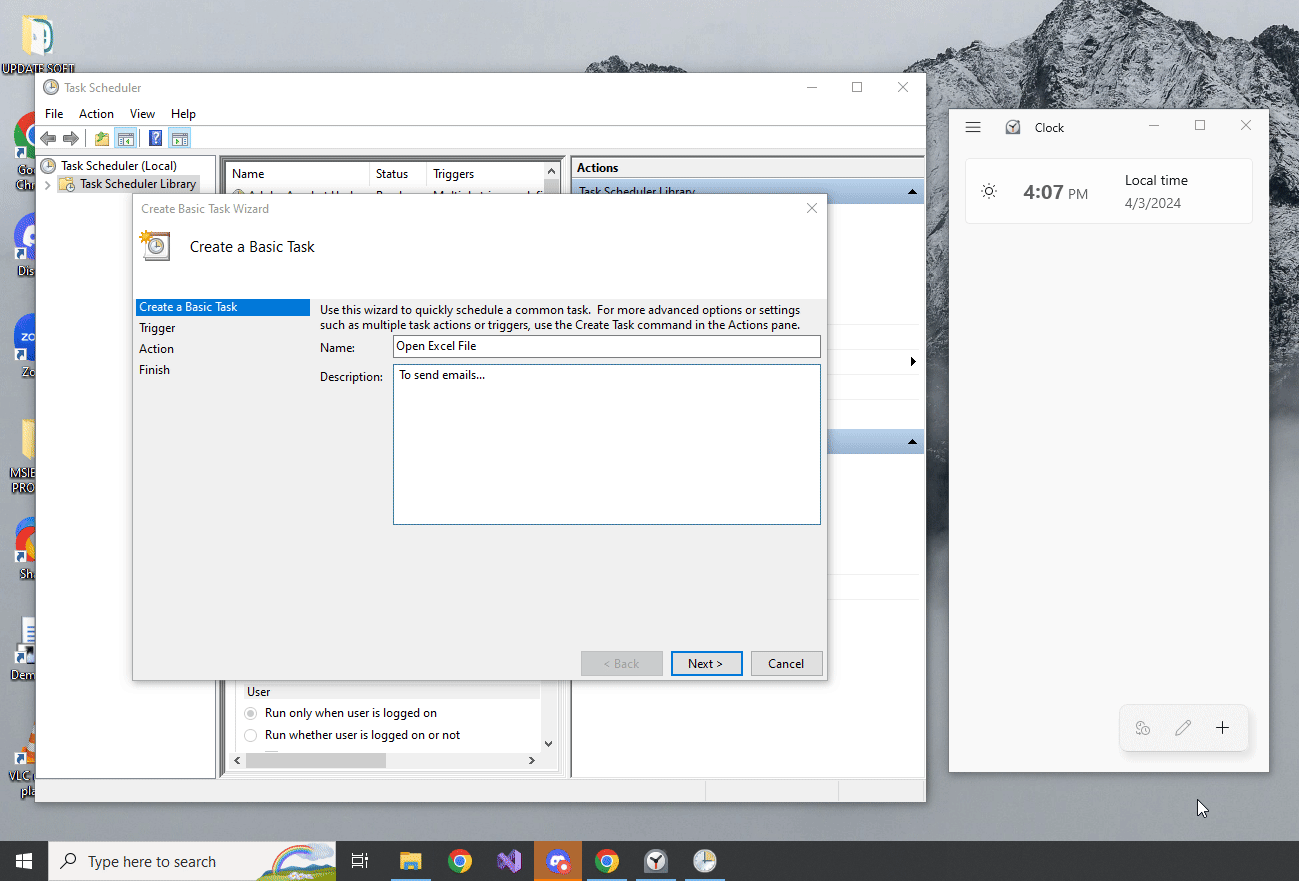Maximize the Task Scheduler window

857,88
